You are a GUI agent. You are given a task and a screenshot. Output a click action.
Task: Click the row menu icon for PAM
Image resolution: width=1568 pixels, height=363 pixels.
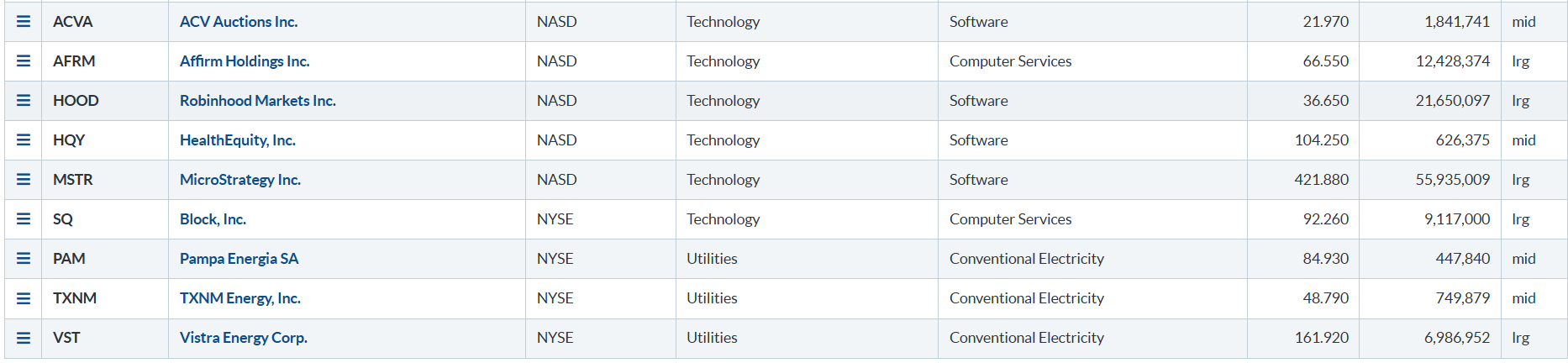(x=24, y=259)
